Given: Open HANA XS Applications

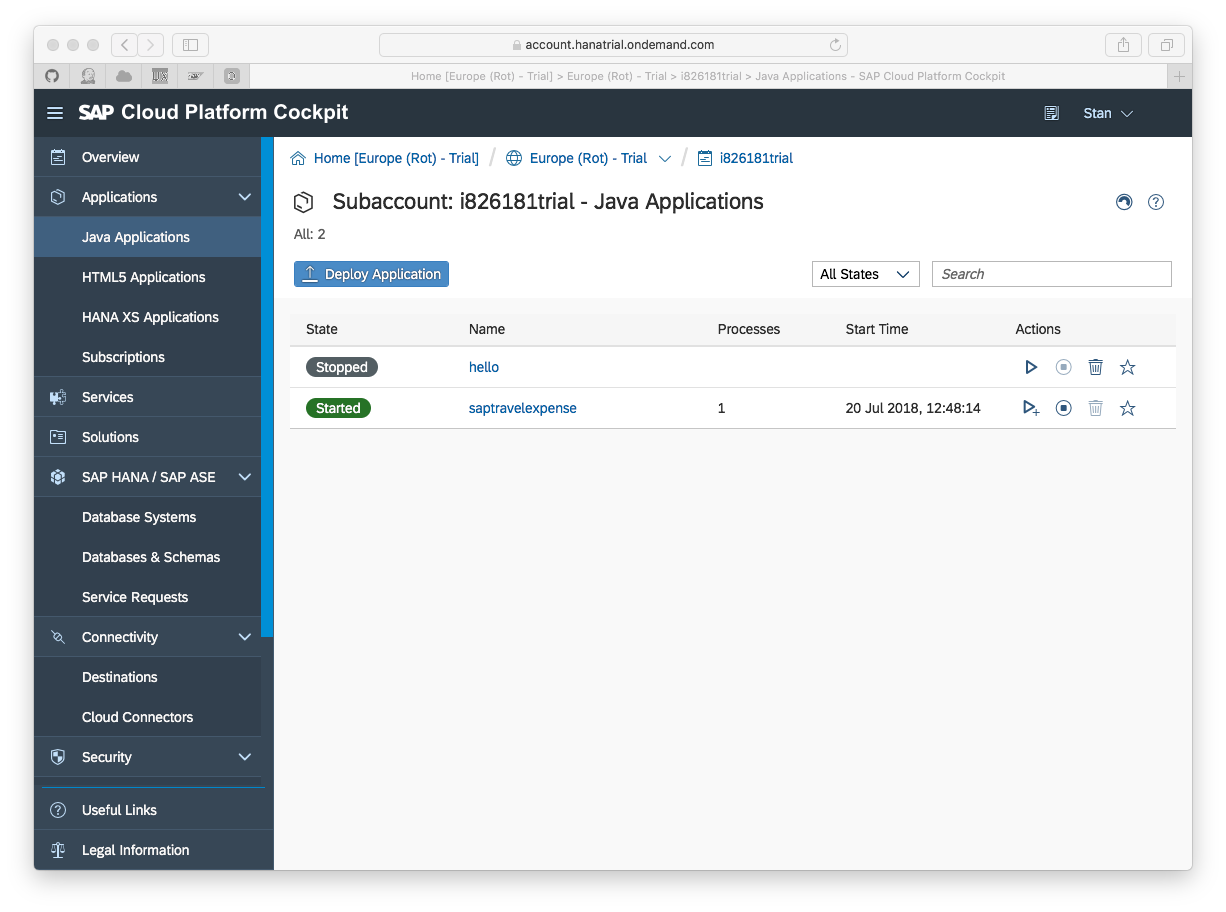Looking at the screenshot, I should point(147,317).
